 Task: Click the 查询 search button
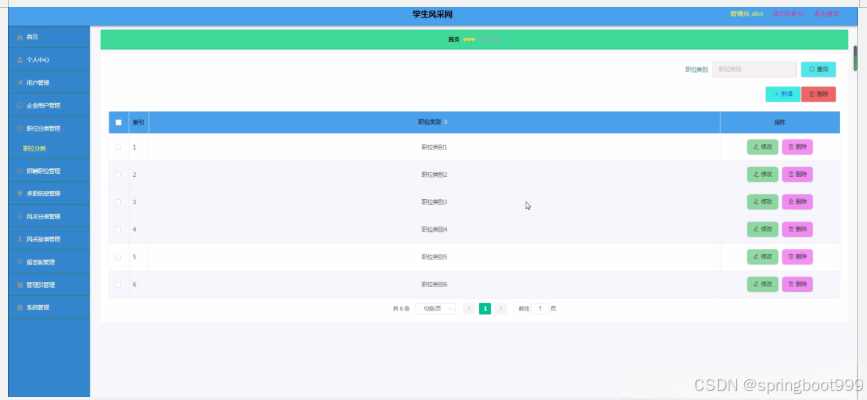point(818,69)
